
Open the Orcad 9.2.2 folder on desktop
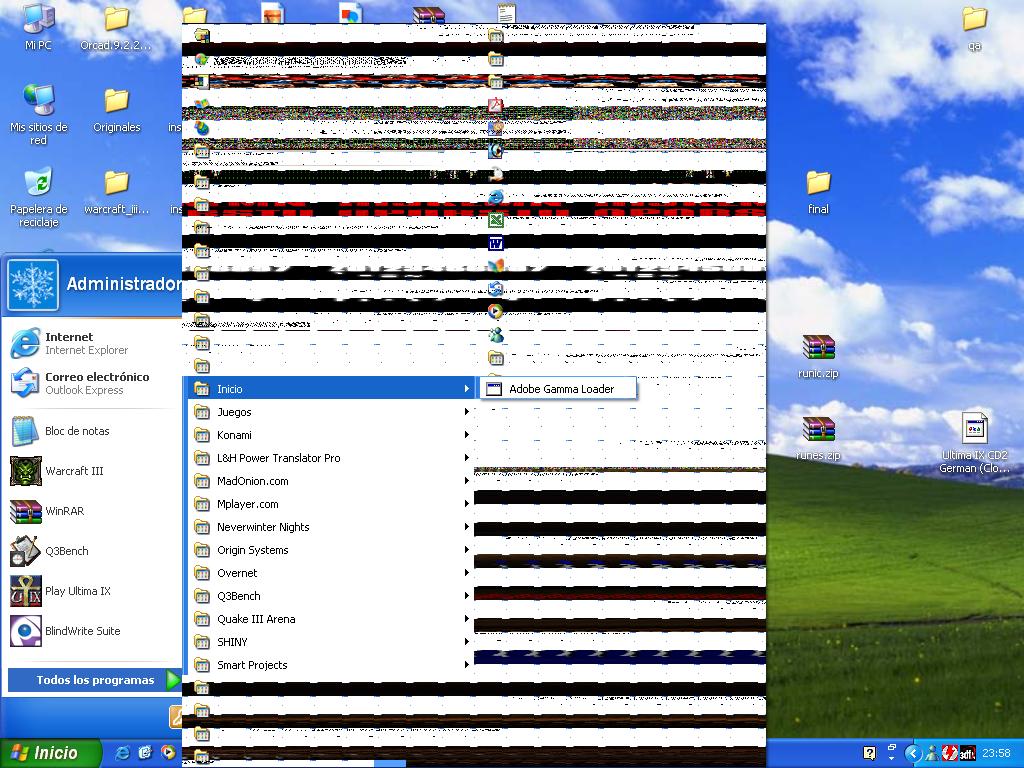click(116, 27)
